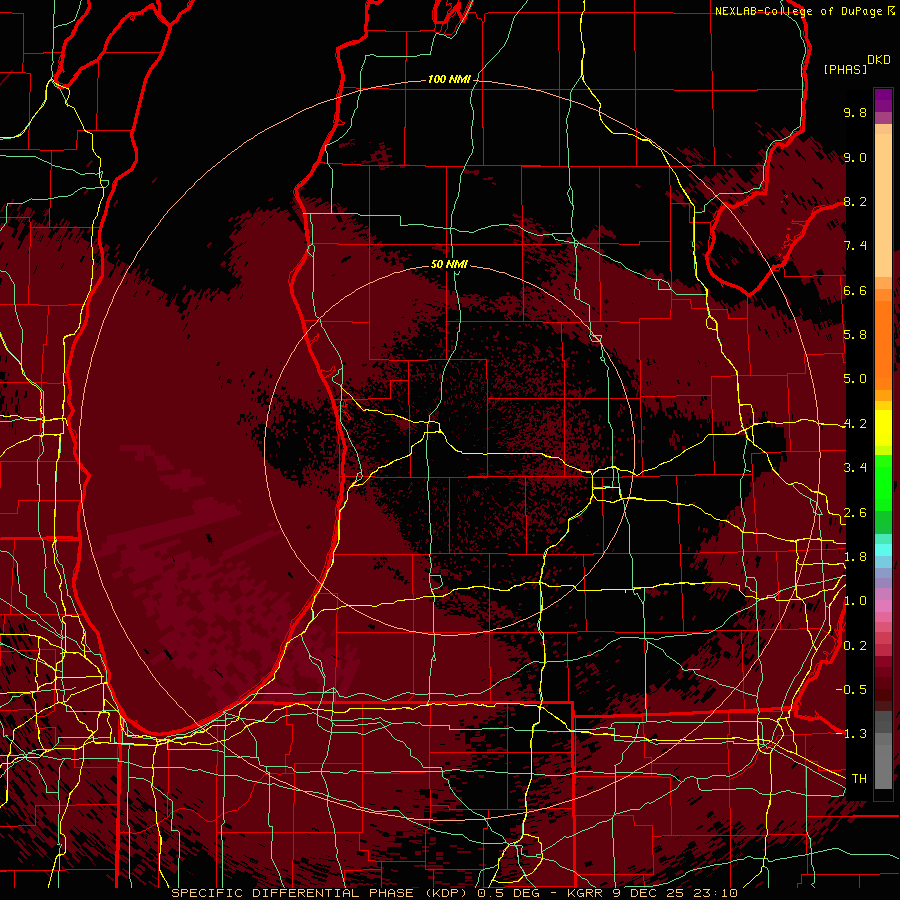This screenshot has width=900, height=900.
Task: Click the 9.8 scale value
Action: point(855,112)
